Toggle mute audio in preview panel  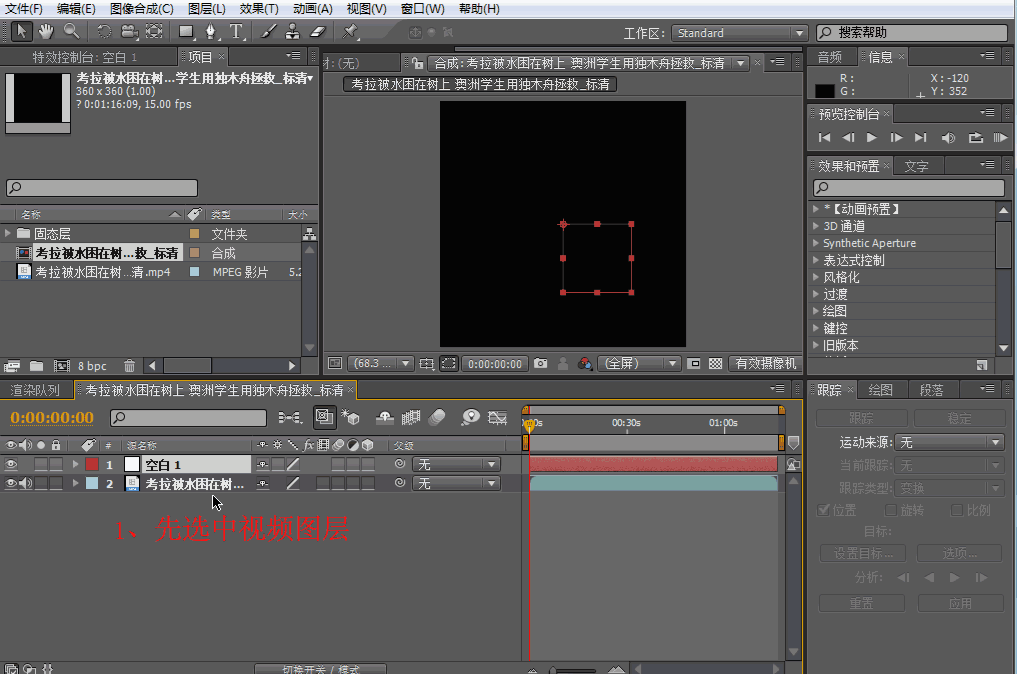(x=948, y=138)
